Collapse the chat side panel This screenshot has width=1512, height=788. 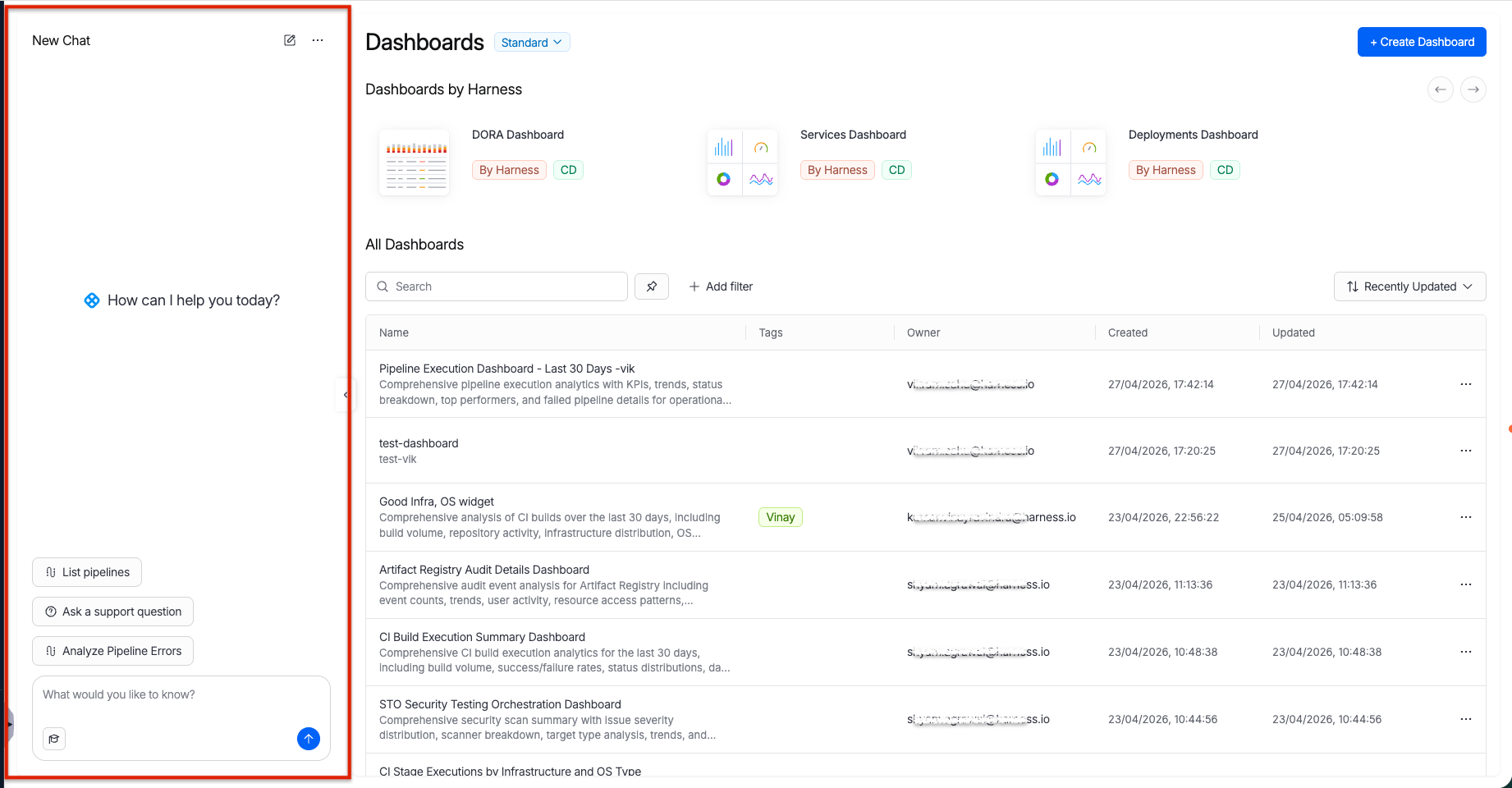click(x=346, y=395)
